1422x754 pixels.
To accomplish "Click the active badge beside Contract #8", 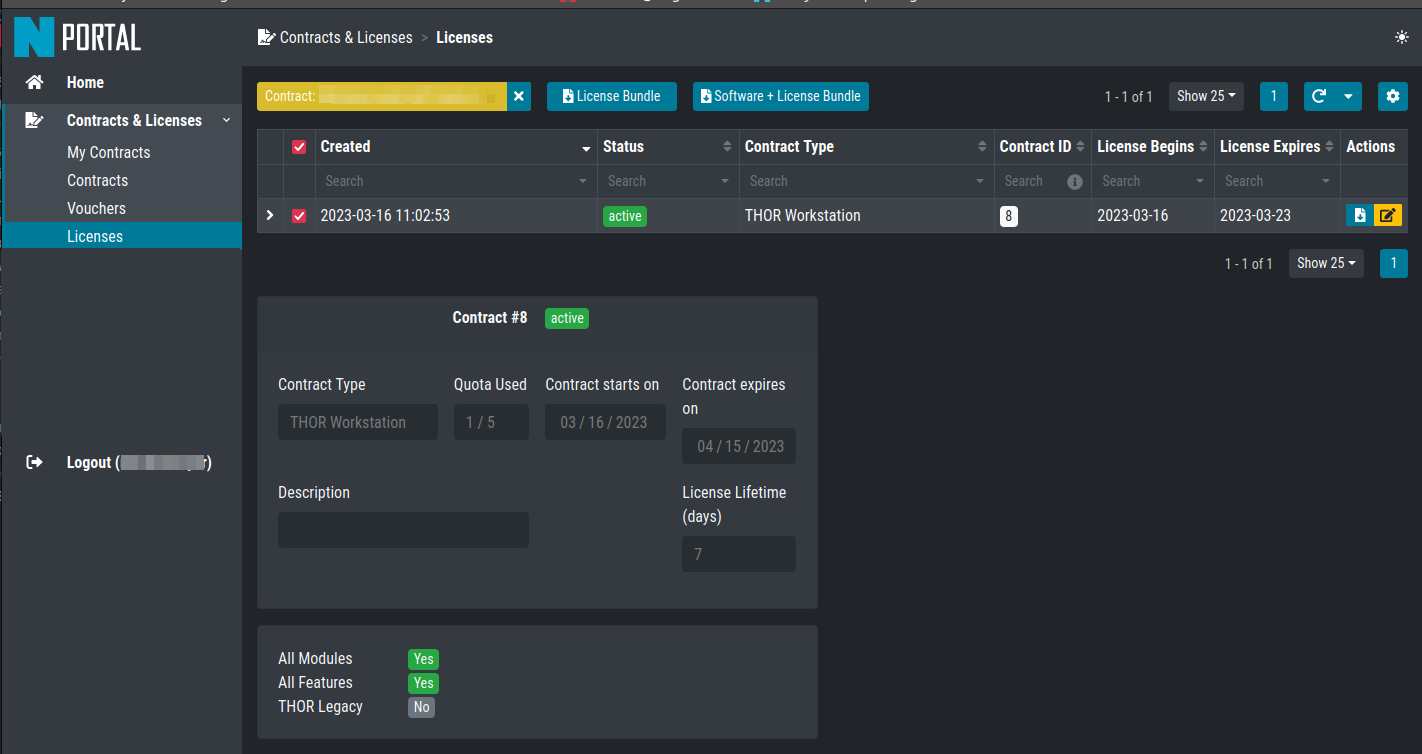I will [567, 318].
